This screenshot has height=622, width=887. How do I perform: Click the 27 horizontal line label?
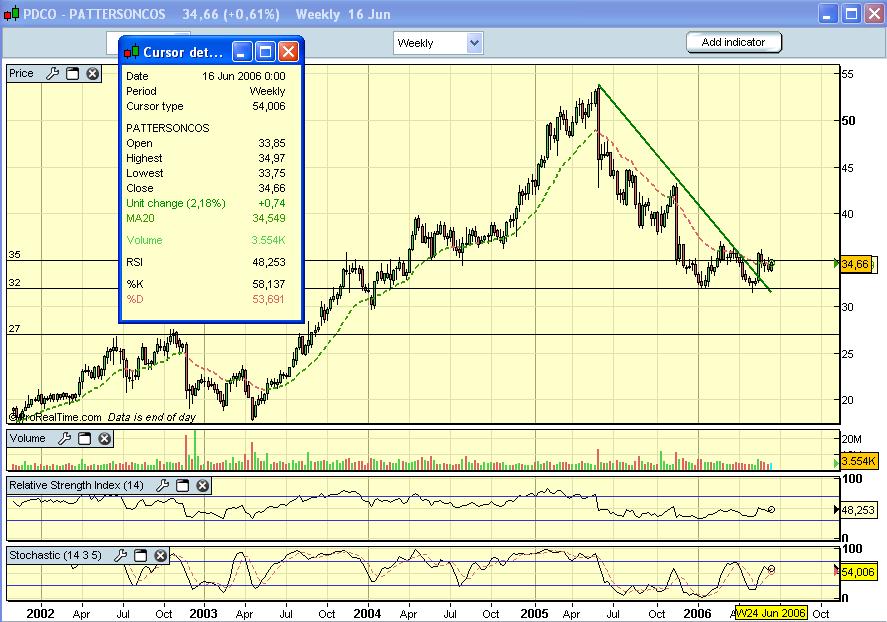(x=14, y=329)
